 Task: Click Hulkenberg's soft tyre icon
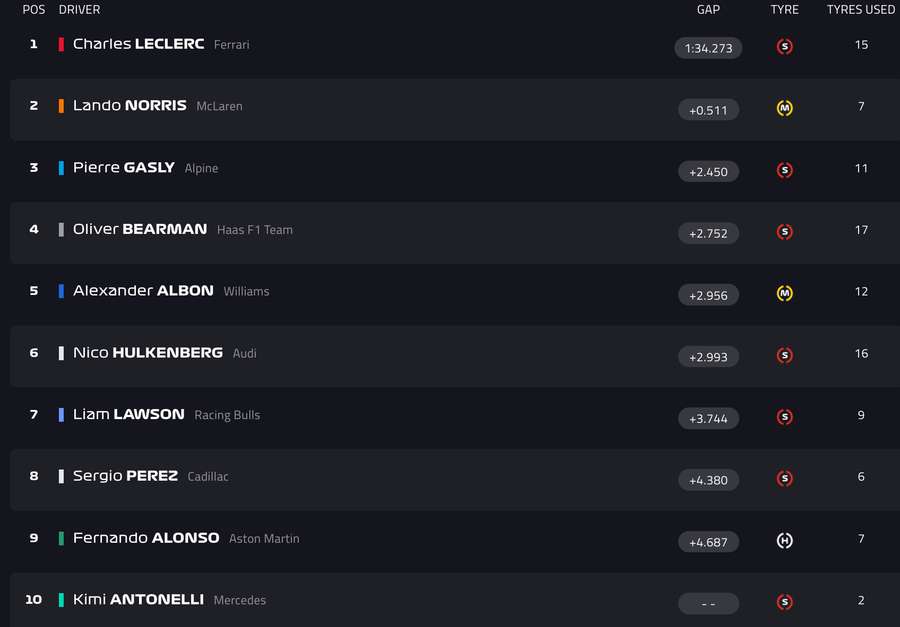tap(785, 355)
